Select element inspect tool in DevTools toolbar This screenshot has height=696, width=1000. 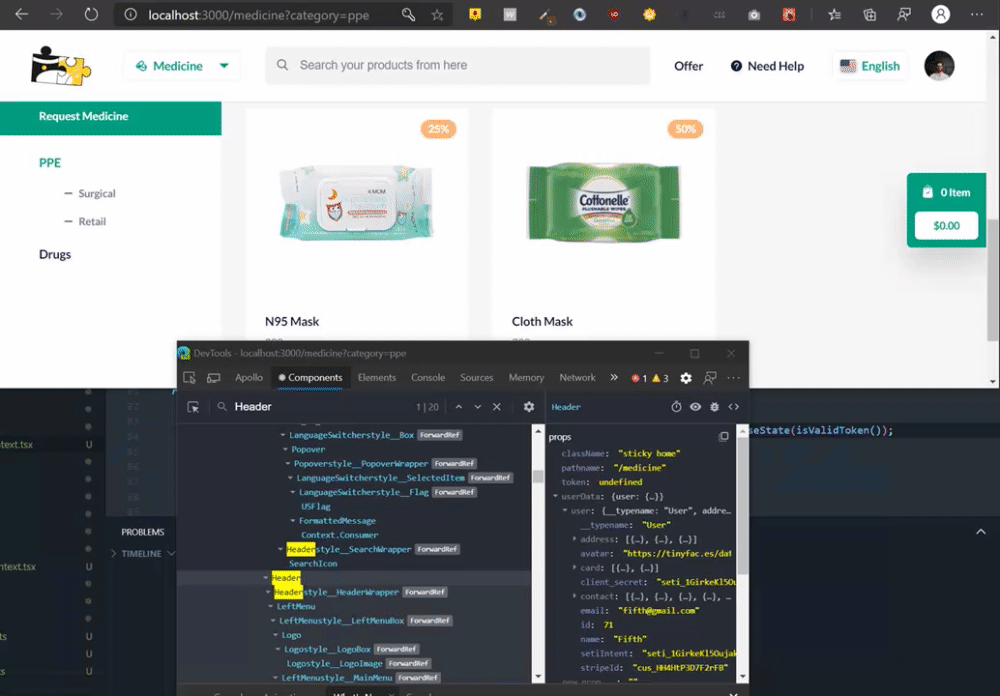189,378
